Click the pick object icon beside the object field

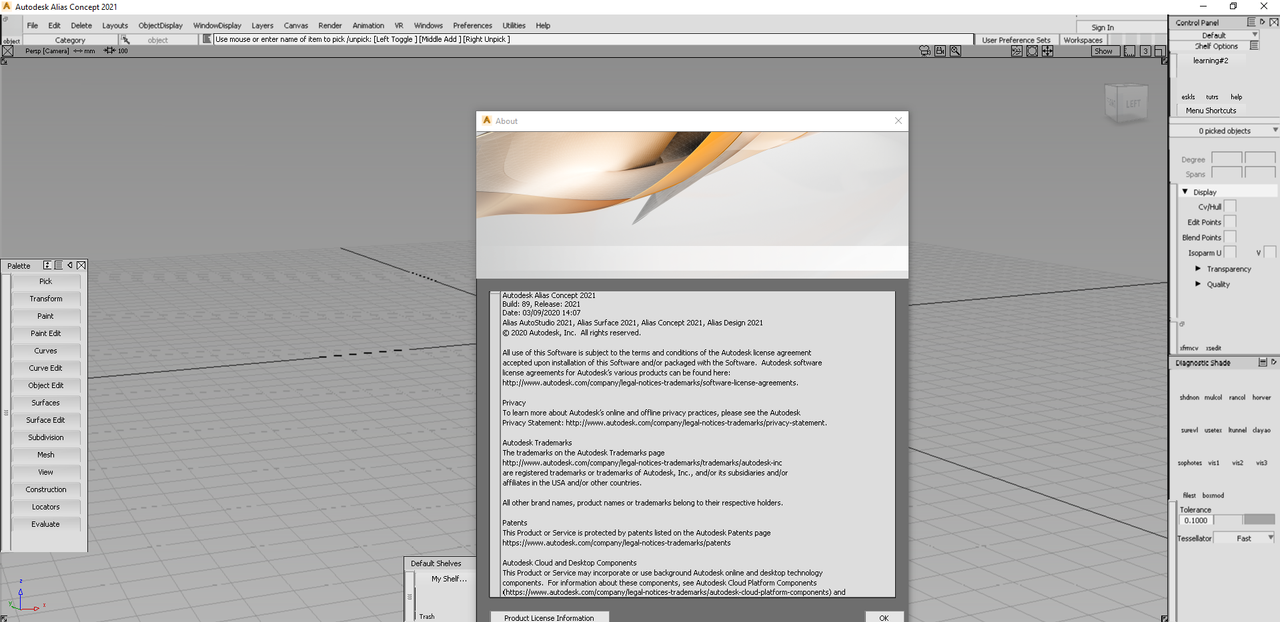(x=126, y=40)
